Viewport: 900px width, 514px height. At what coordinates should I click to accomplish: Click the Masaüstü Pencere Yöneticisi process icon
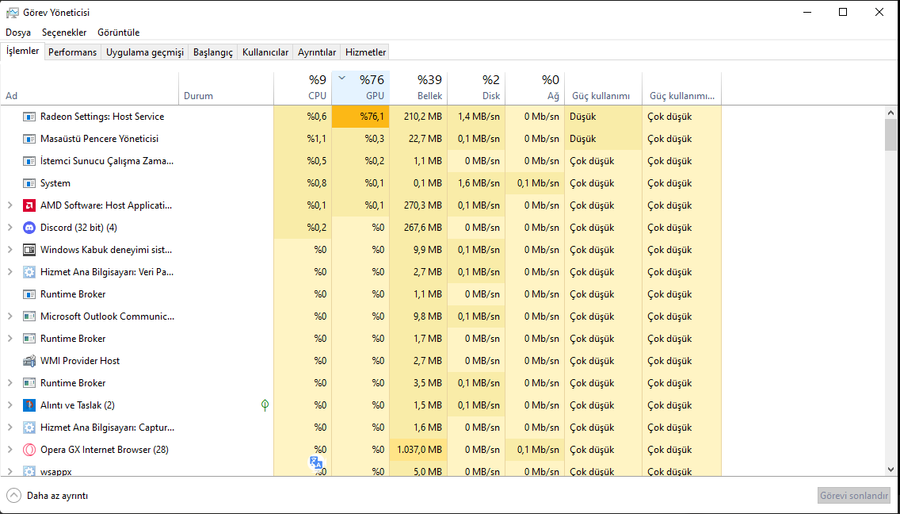[x=29, y=139]
